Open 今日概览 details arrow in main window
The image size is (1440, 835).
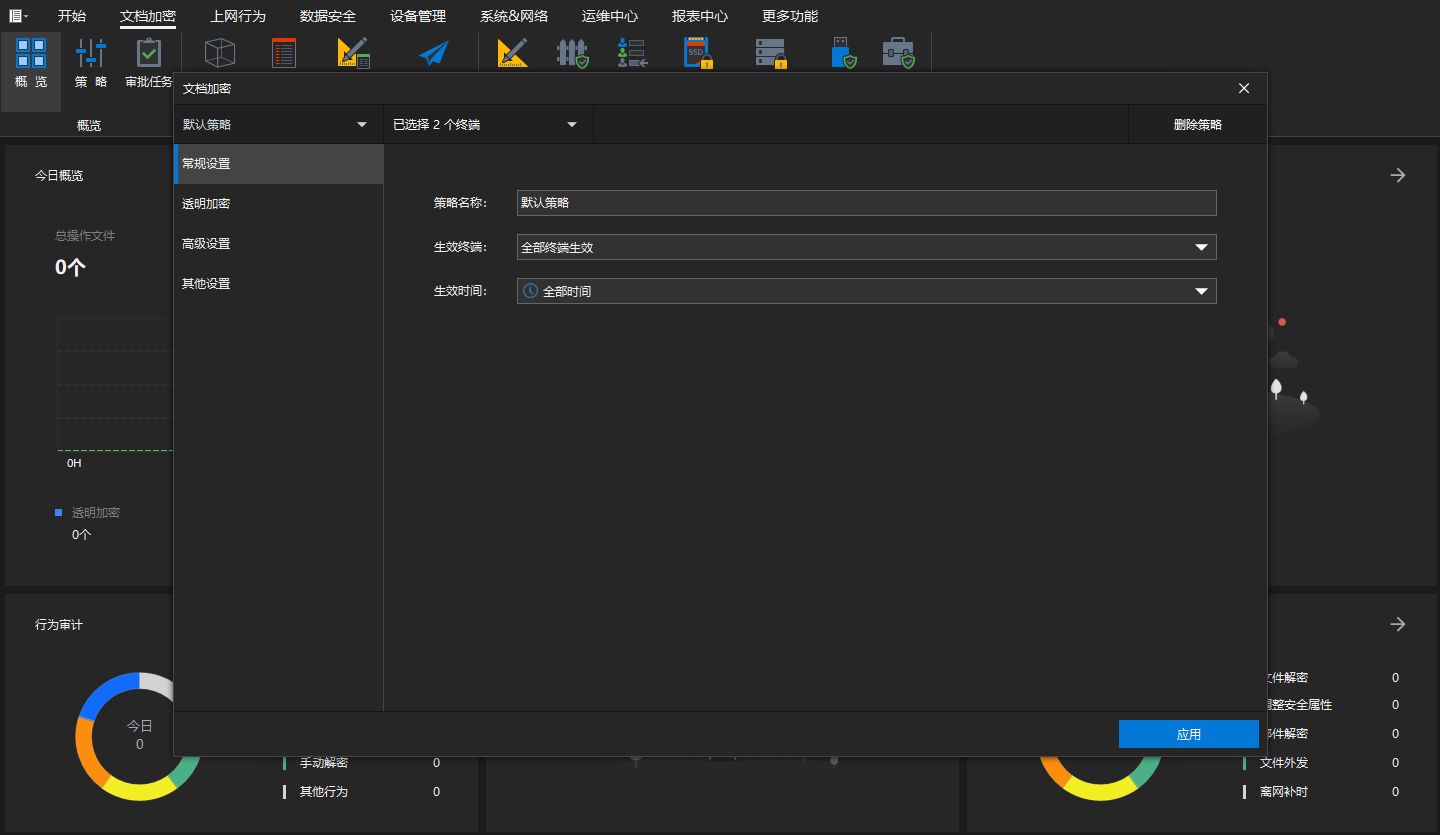(x=1398, y=175)
